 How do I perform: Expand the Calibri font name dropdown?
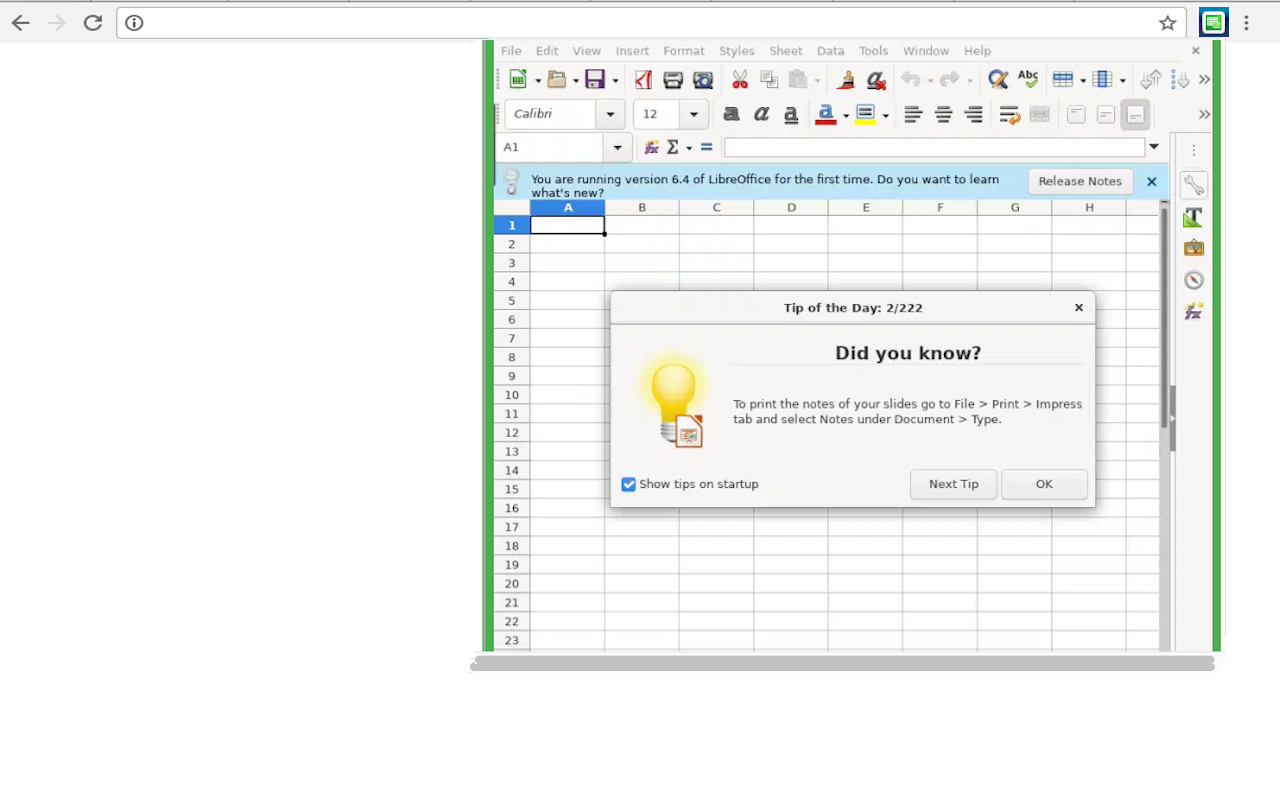coord(610,114)
